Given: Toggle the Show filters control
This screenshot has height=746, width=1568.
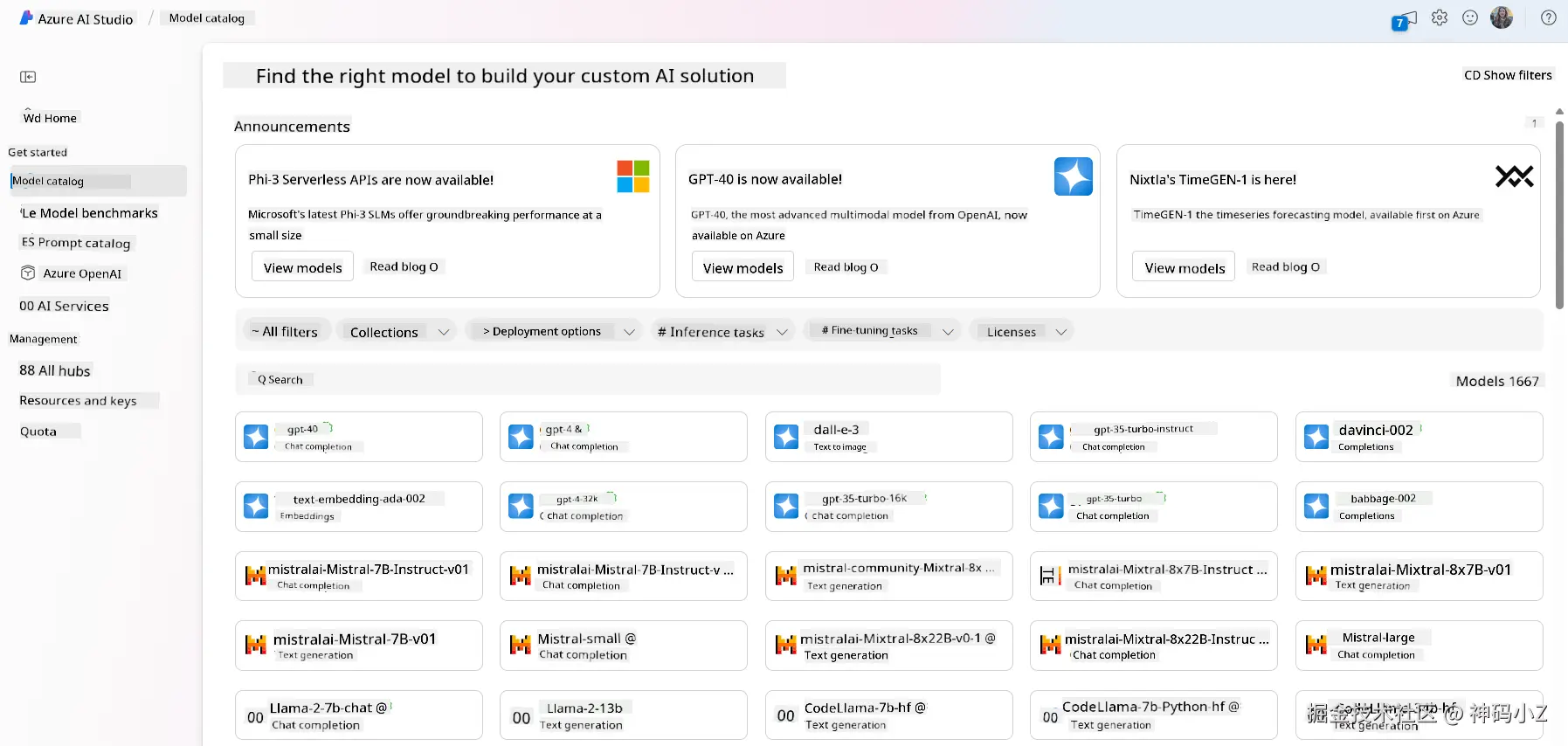Looking at the screenshot, I should 1508,75.
